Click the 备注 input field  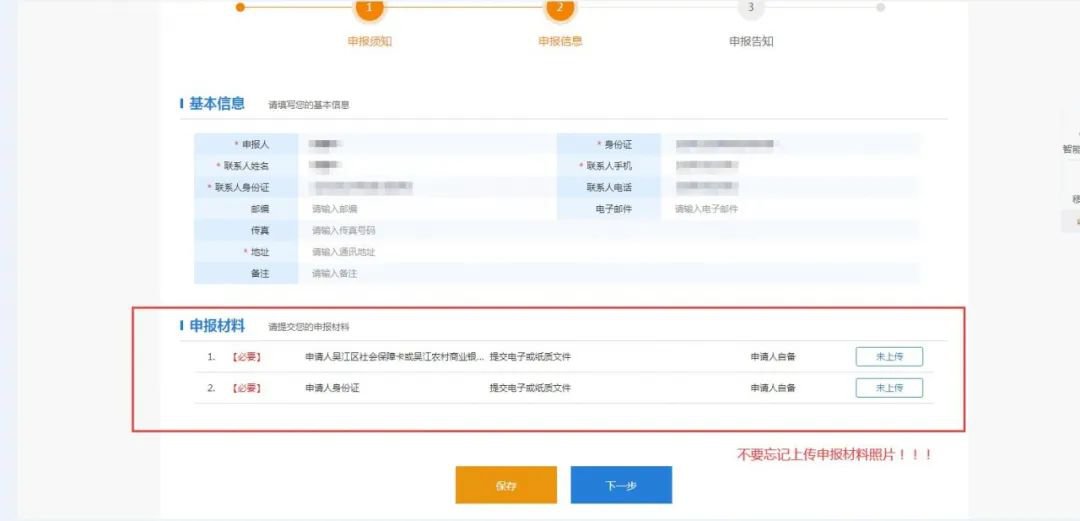608,274
